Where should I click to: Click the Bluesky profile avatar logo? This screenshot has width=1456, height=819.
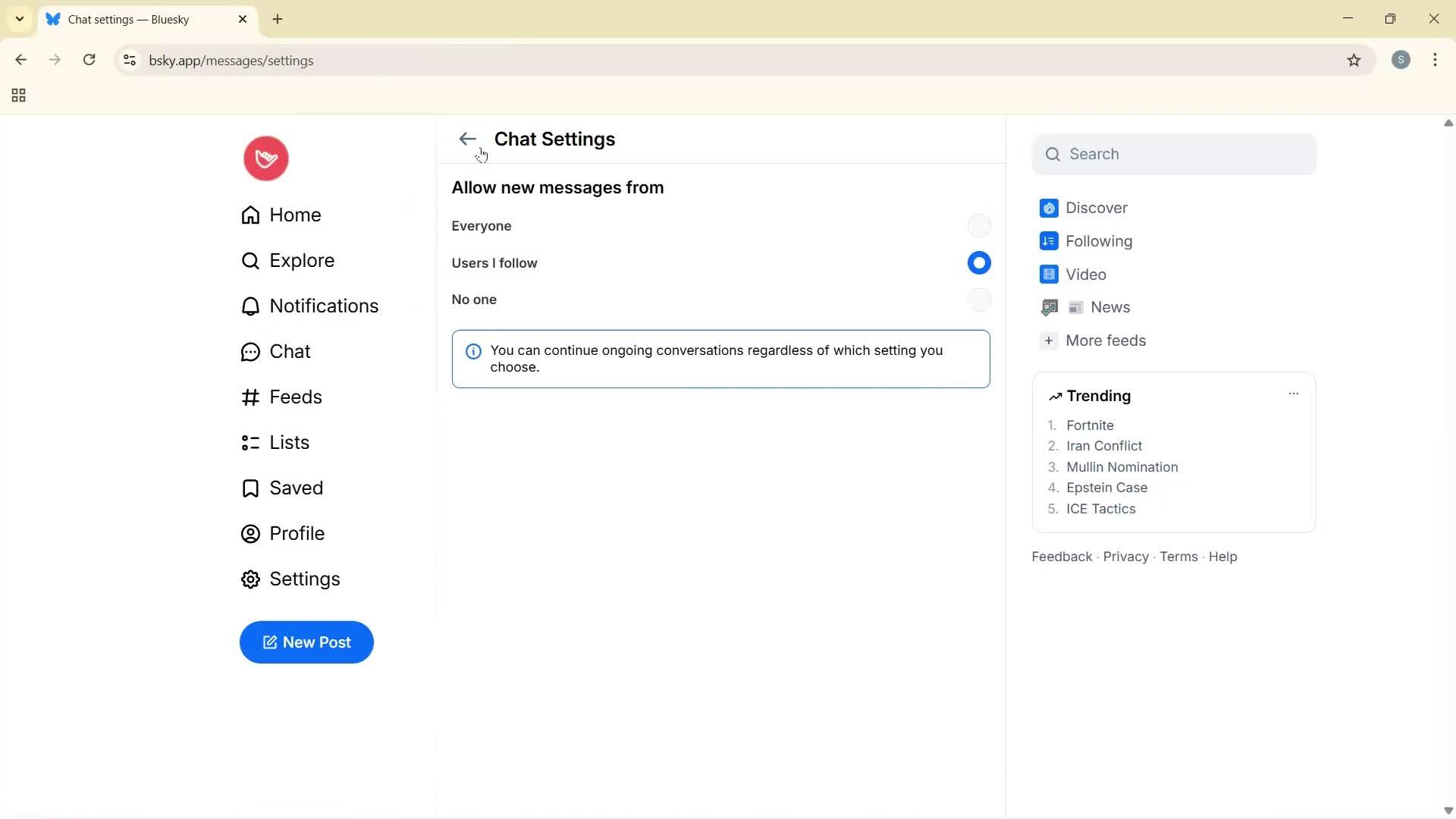click(x=265, y=158)
